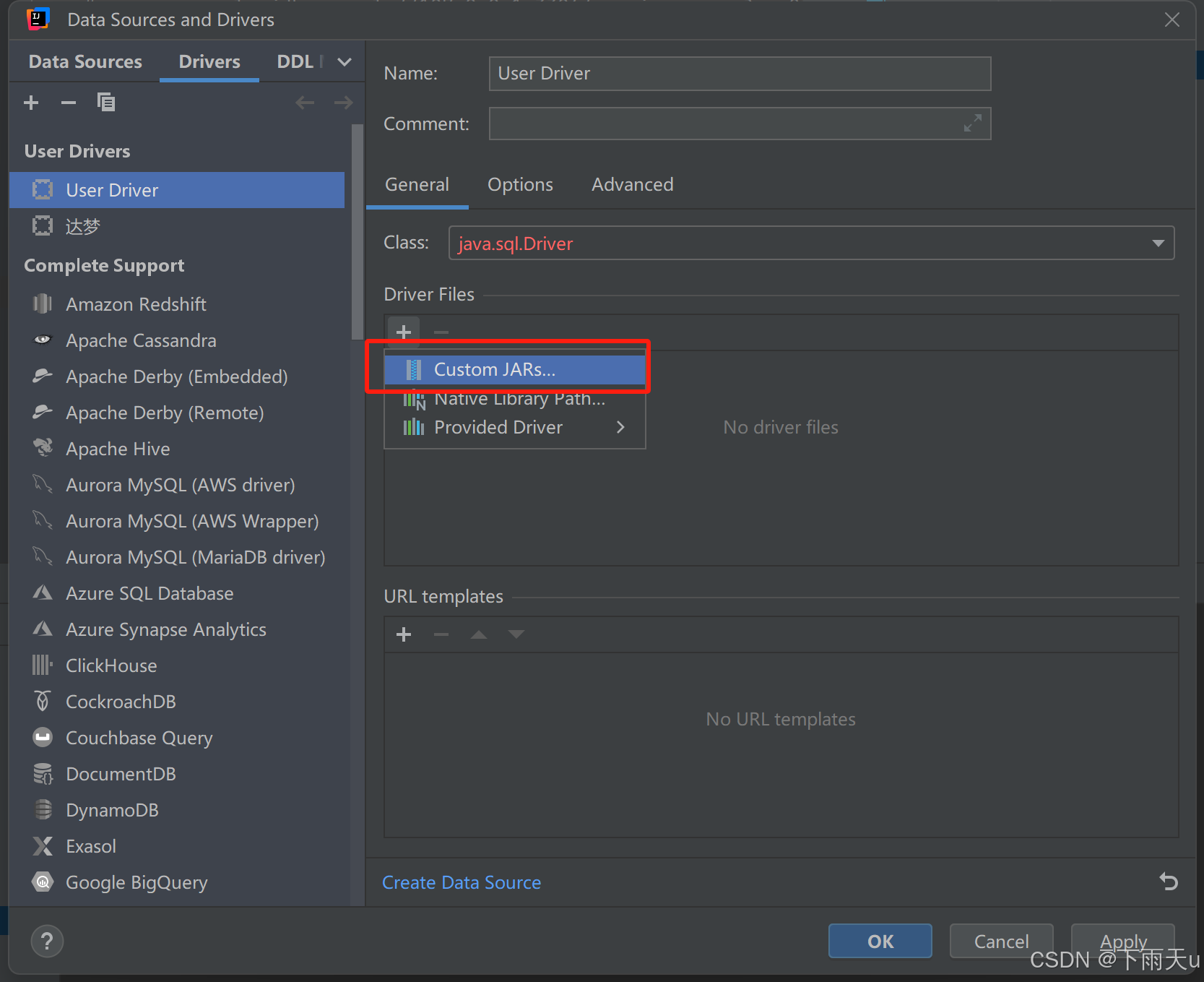Click the DynamoDB icon

tap(43, 809)
